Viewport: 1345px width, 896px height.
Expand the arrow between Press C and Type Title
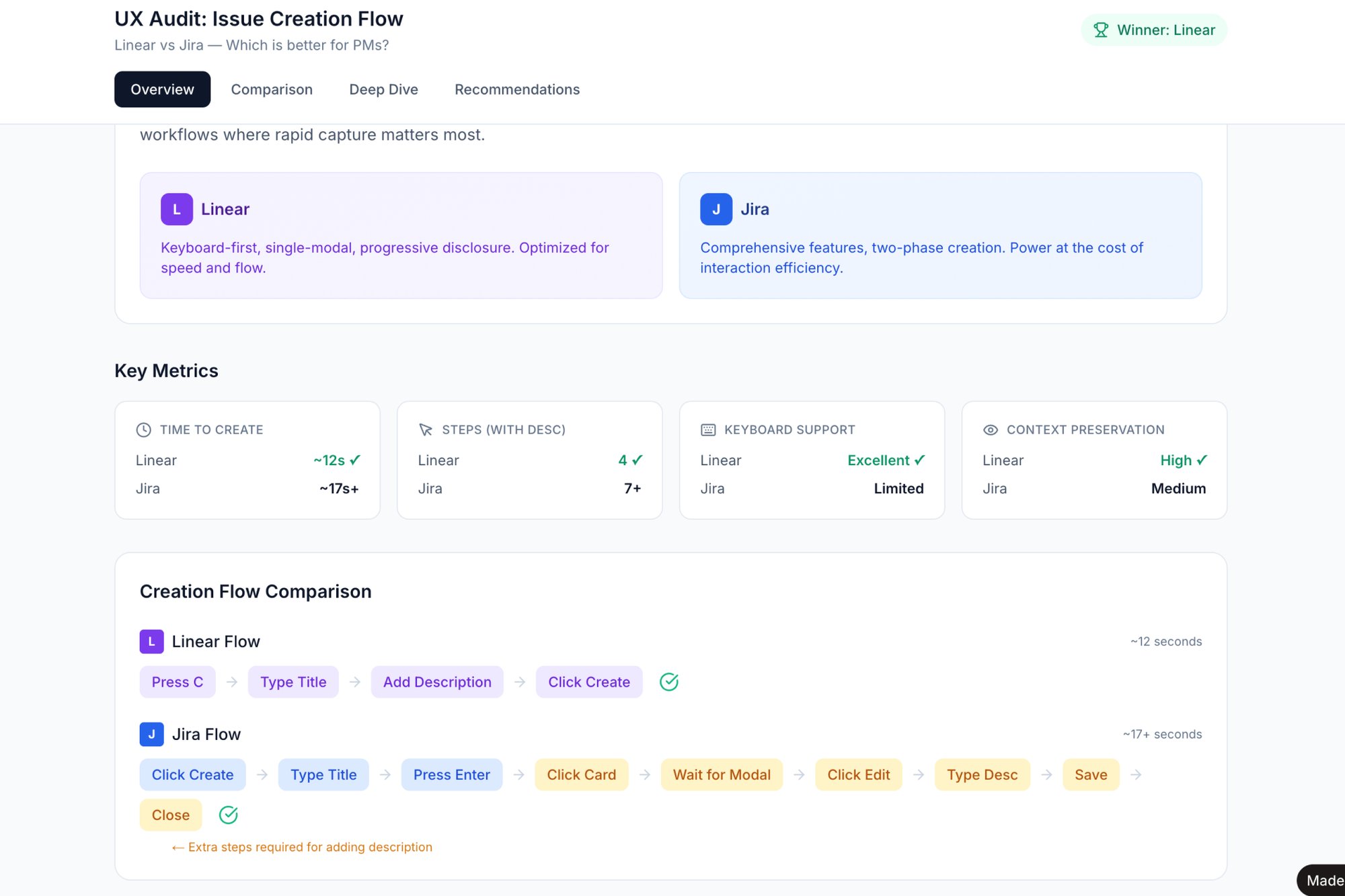click(231, 682)
